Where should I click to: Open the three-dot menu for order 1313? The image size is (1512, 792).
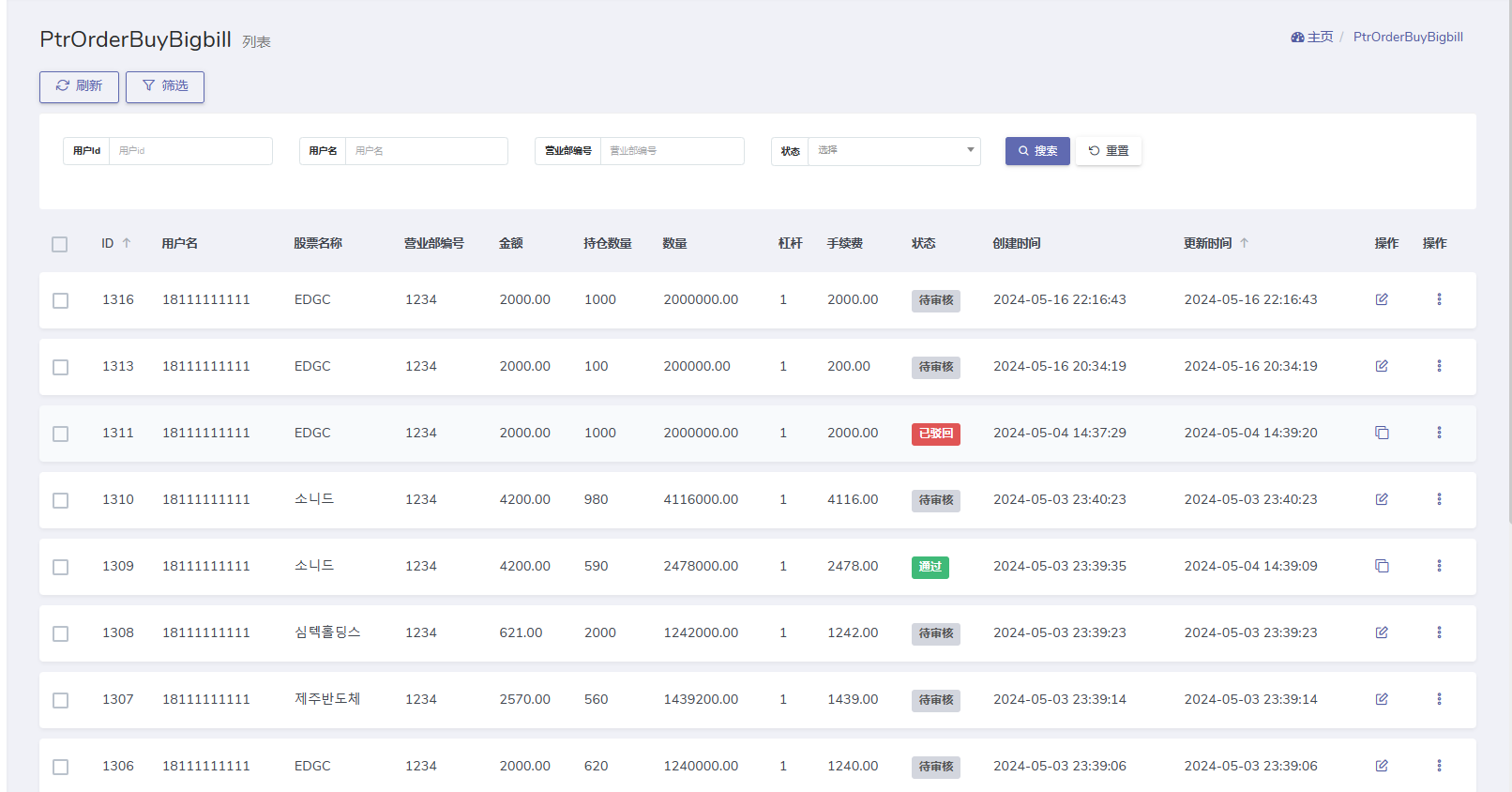pyautogui.click(x=1439, y=366)
